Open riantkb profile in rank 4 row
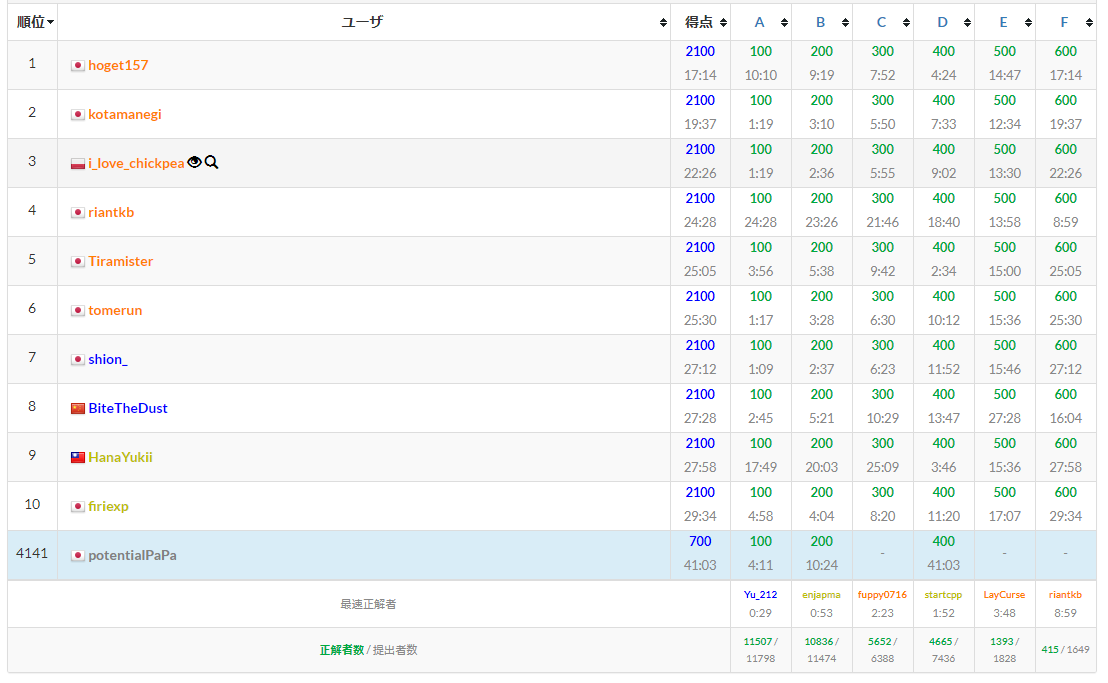The width and height of the screenshot is (1108, 683). point(111,213)
